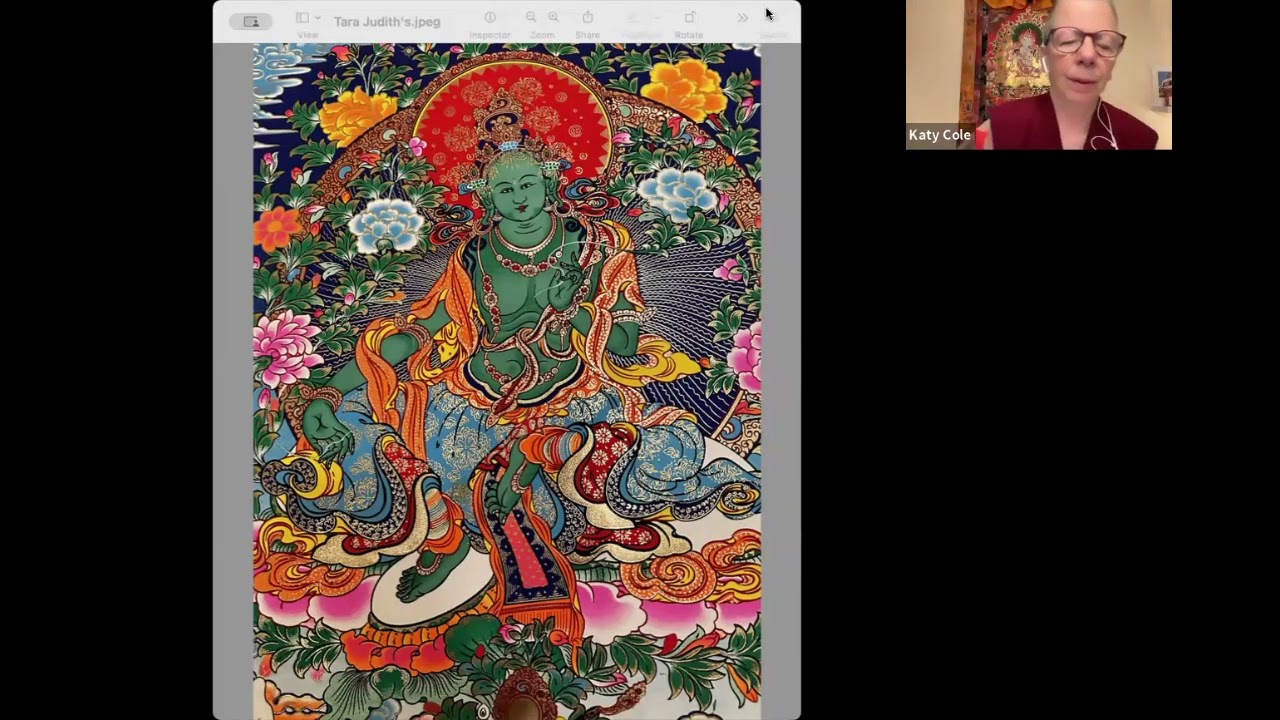Click the zoom out magnifier
Screen dimensions: 1280x720
coord(531,17)
